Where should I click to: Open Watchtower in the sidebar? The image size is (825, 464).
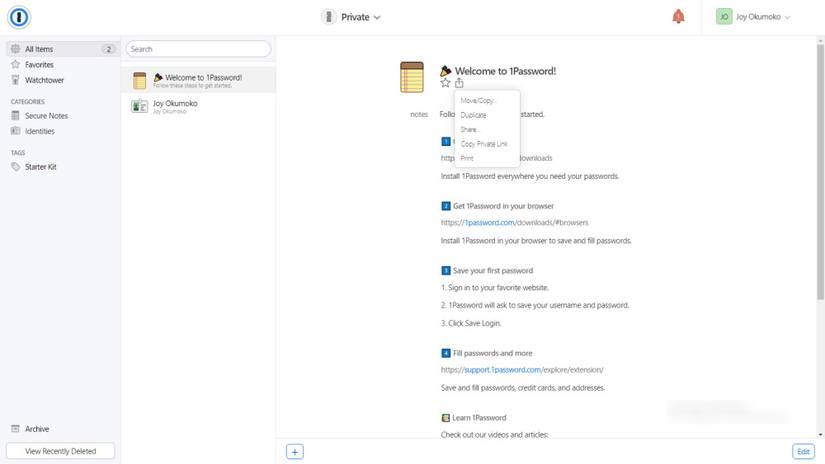(x=44, y=80)
